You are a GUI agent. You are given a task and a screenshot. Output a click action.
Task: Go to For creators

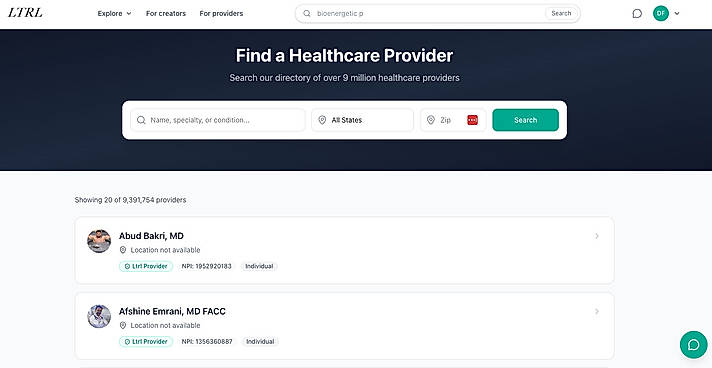coord(166,14)
